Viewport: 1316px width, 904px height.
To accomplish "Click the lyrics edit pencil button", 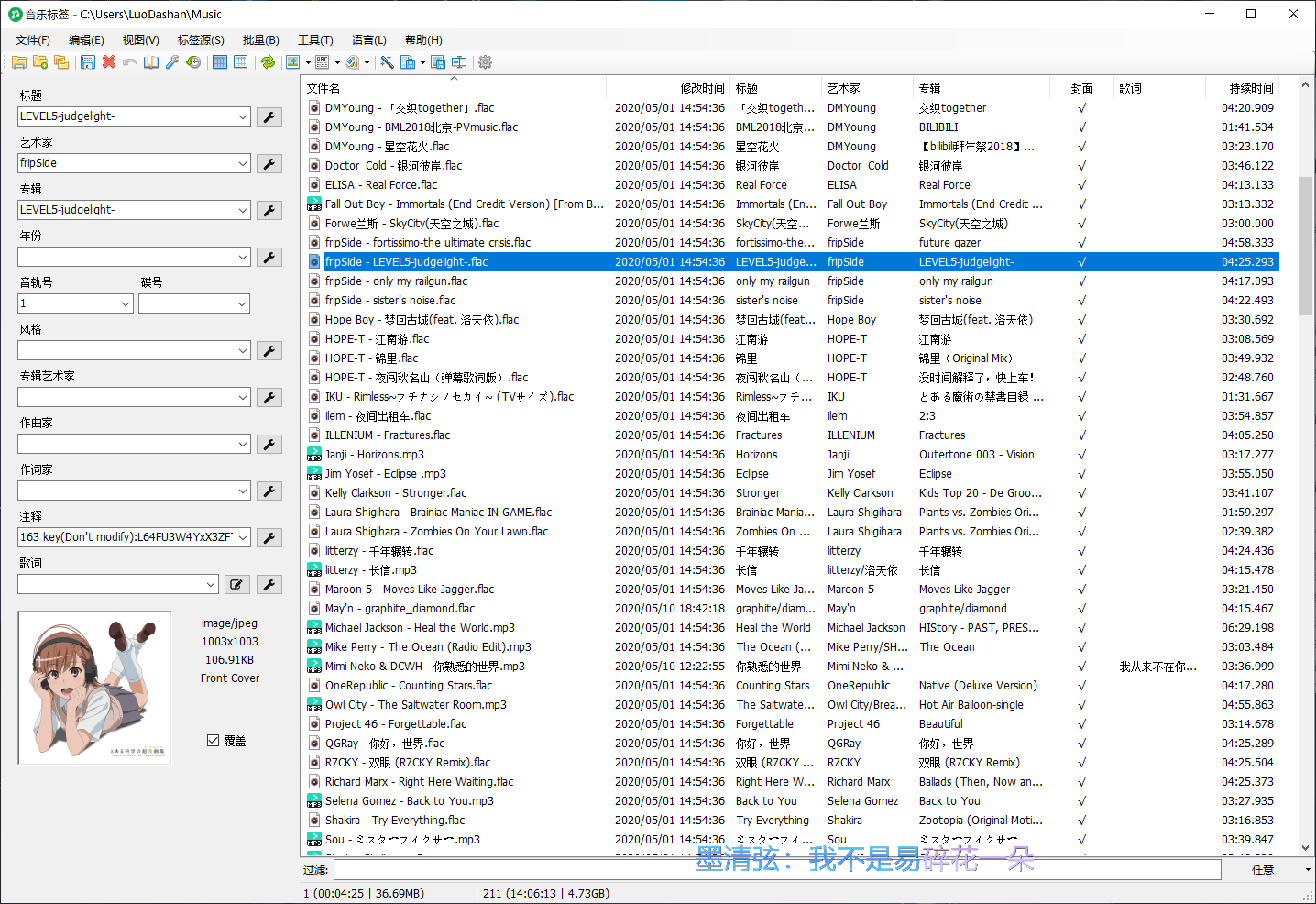I will (x=237, y=584).
